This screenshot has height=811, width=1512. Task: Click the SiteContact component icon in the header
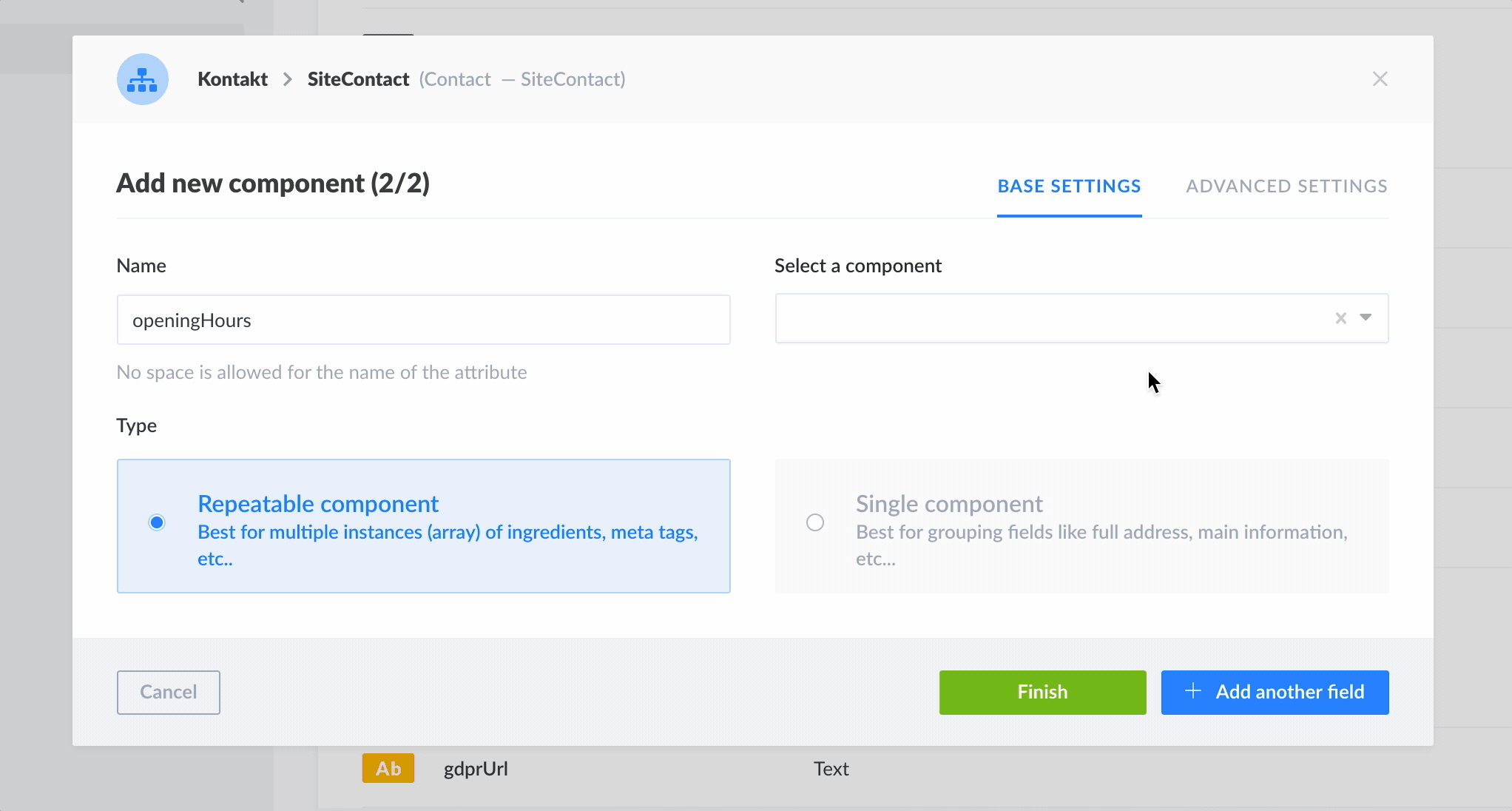pyautogui.click(x=142, y=79)
